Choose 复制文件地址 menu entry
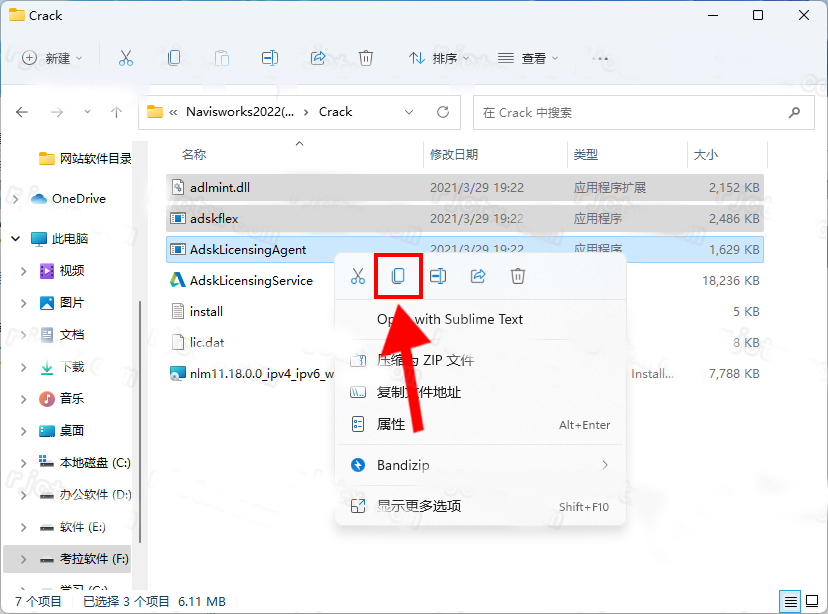Image resolution: width=828 pixels, height=614 pixels. (481, 392)
